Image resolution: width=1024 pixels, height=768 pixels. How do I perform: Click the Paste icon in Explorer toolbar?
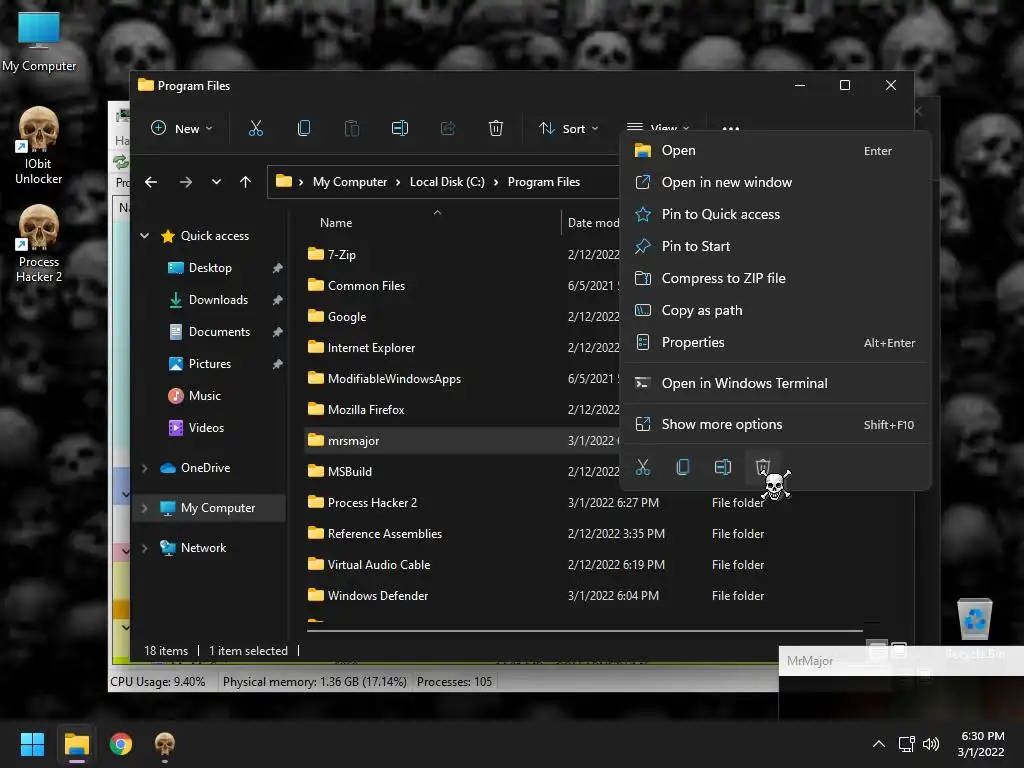tap(351, 129)
